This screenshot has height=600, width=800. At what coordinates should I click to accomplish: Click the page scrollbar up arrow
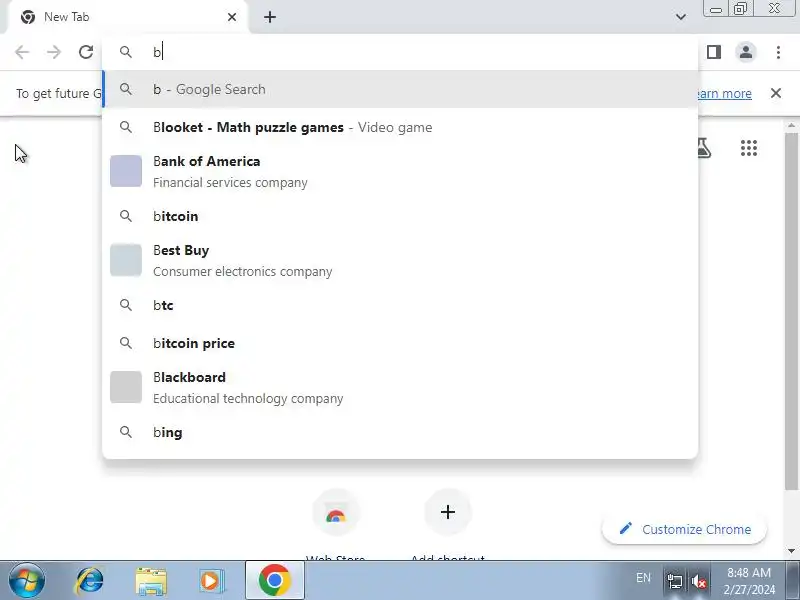[x=791, y=126]
